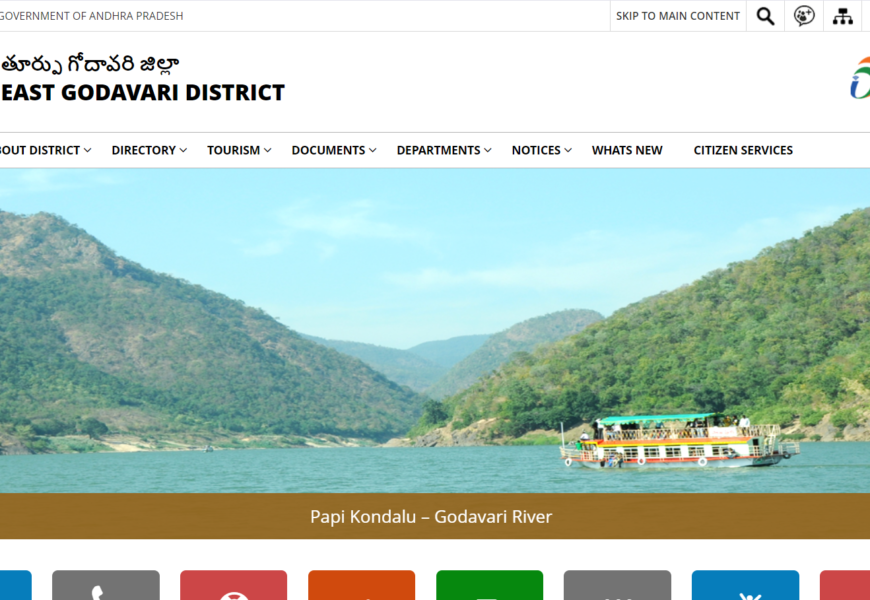Image resolution: width=870 pixels, height=600 pixels.
Task: Open the red tile with lifebuoy icon
Action: point(234,585)
